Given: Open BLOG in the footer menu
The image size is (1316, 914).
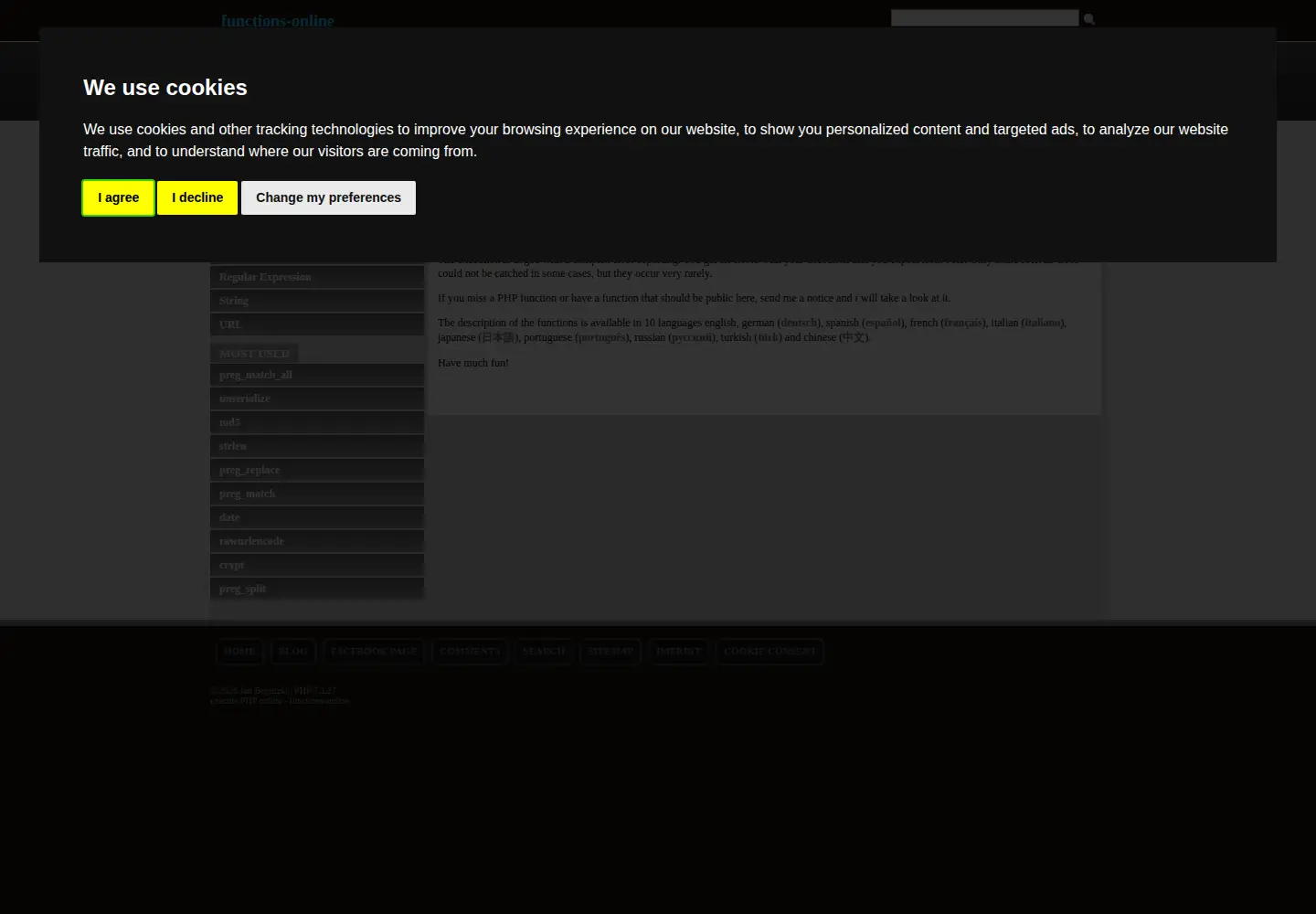Looking at the screenshot, I should point(293,652).
